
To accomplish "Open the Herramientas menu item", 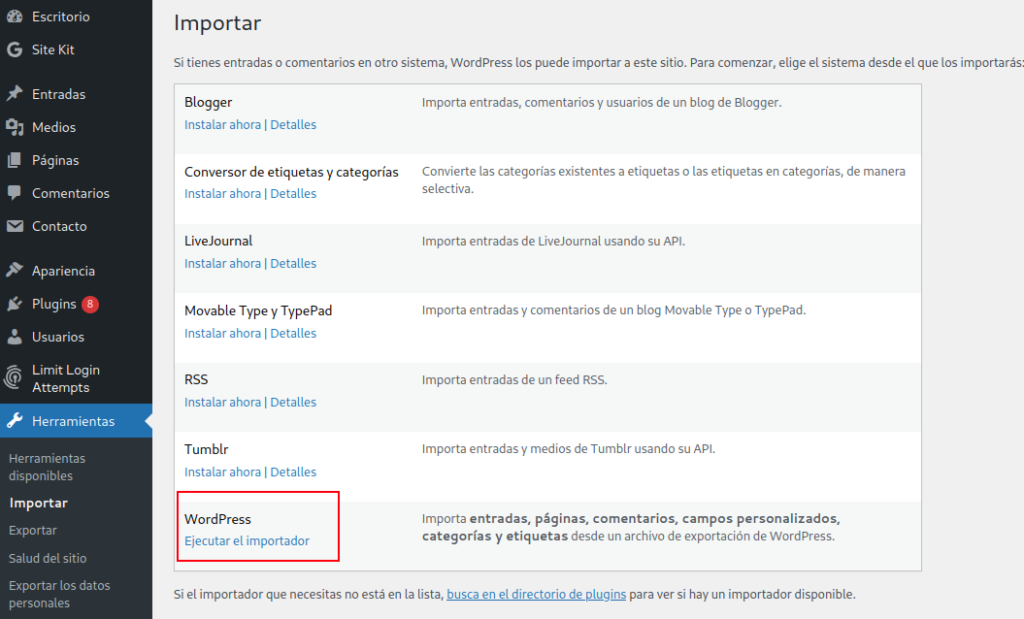I will point(73,421).
